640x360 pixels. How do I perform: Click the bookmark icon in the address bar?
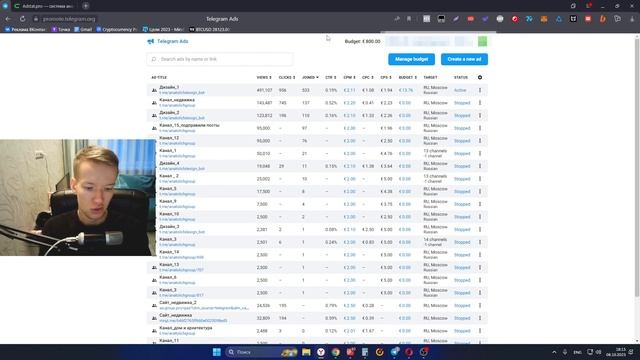coord(409,19)
